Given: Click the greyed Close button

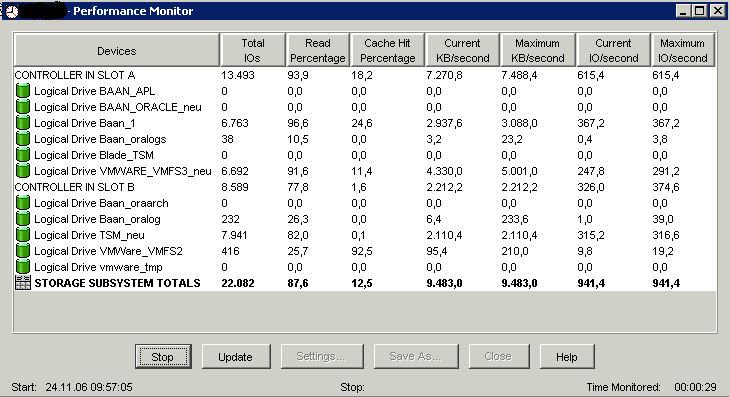Looking at the screenshot, I should click(x=499, y=357).
